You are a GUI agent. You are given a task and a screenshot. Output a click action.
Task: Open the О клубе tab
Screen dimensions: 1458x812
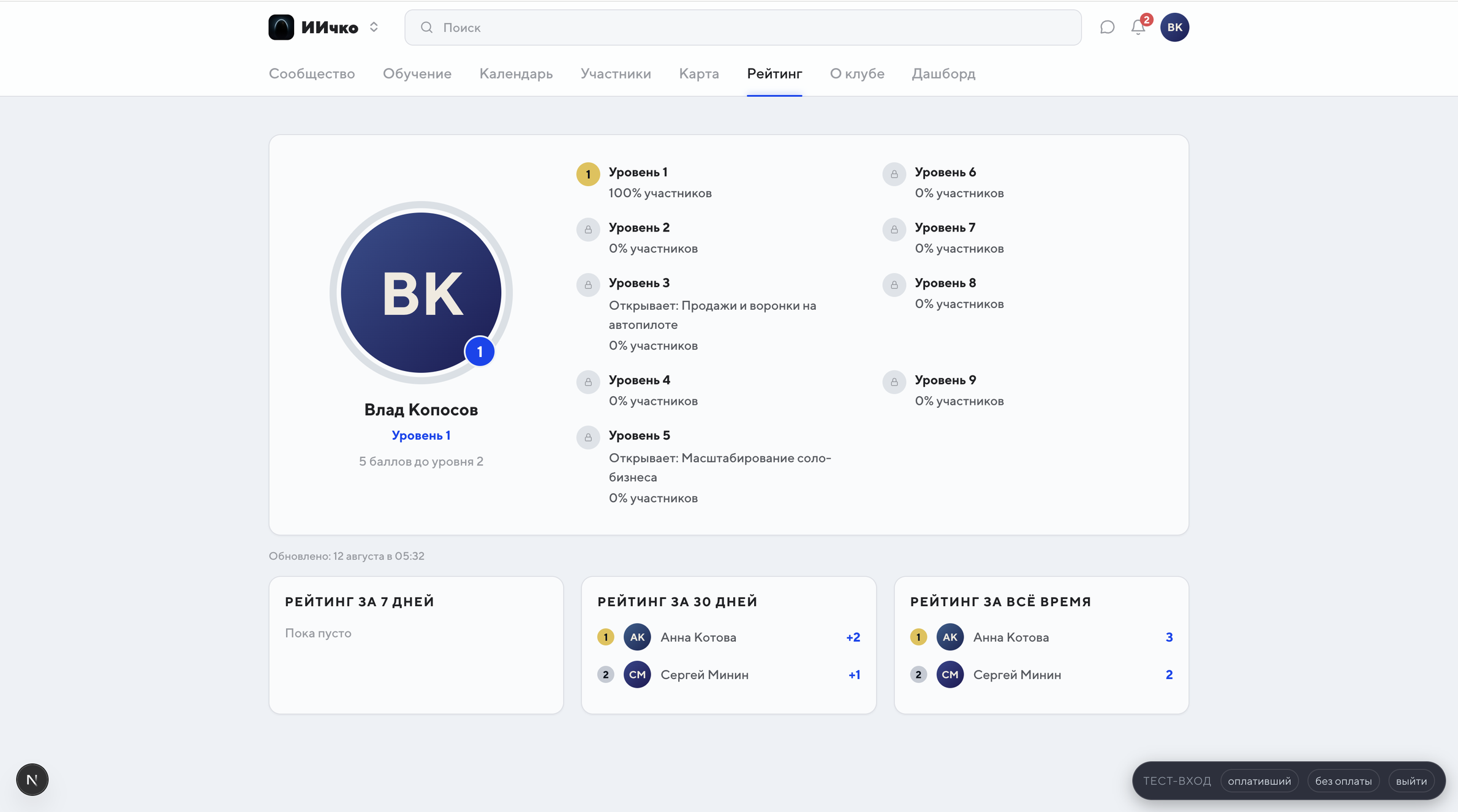(857, 73)
